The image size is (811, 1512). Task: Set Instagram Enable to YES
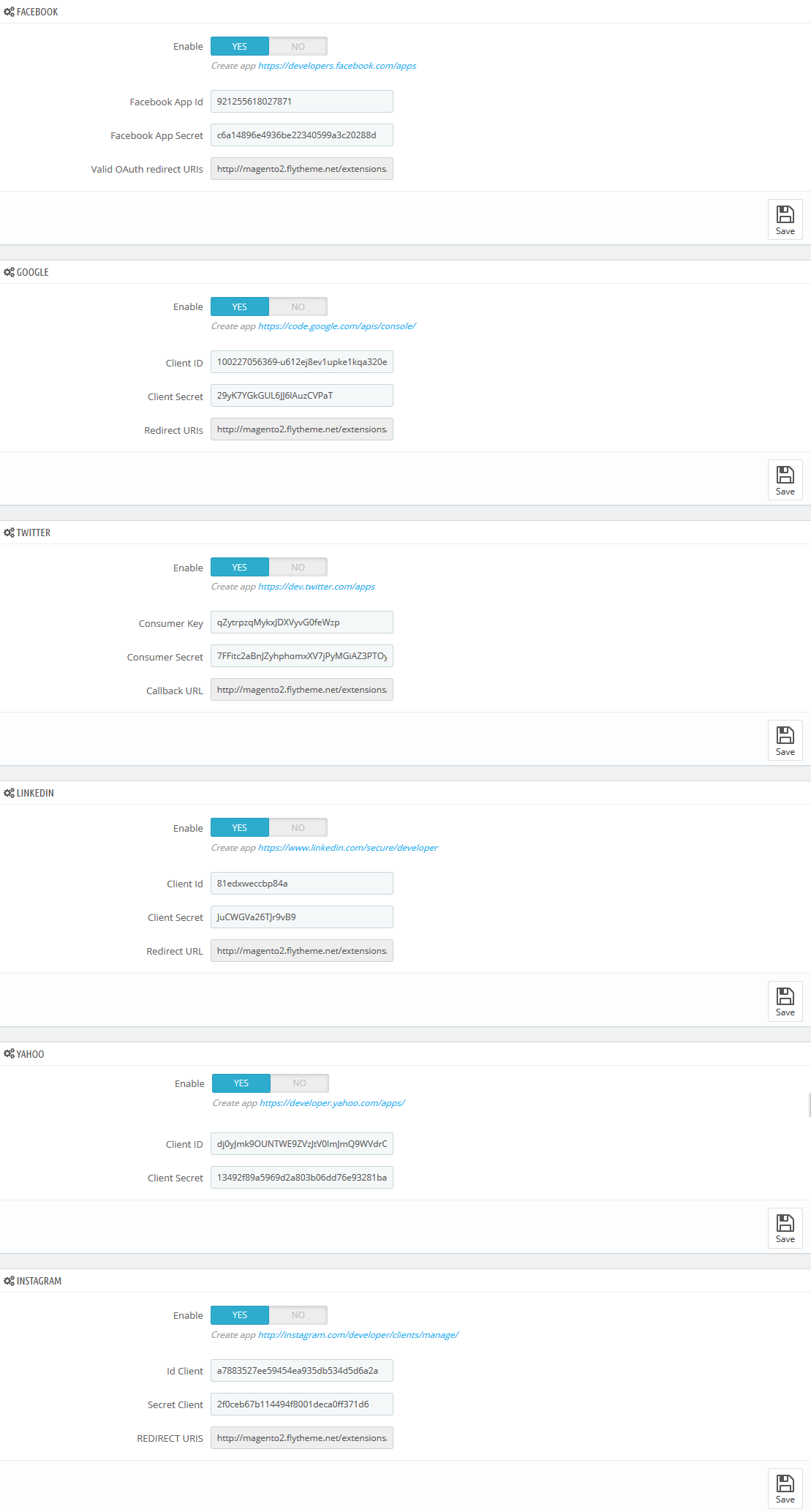tap(240, 1314)
